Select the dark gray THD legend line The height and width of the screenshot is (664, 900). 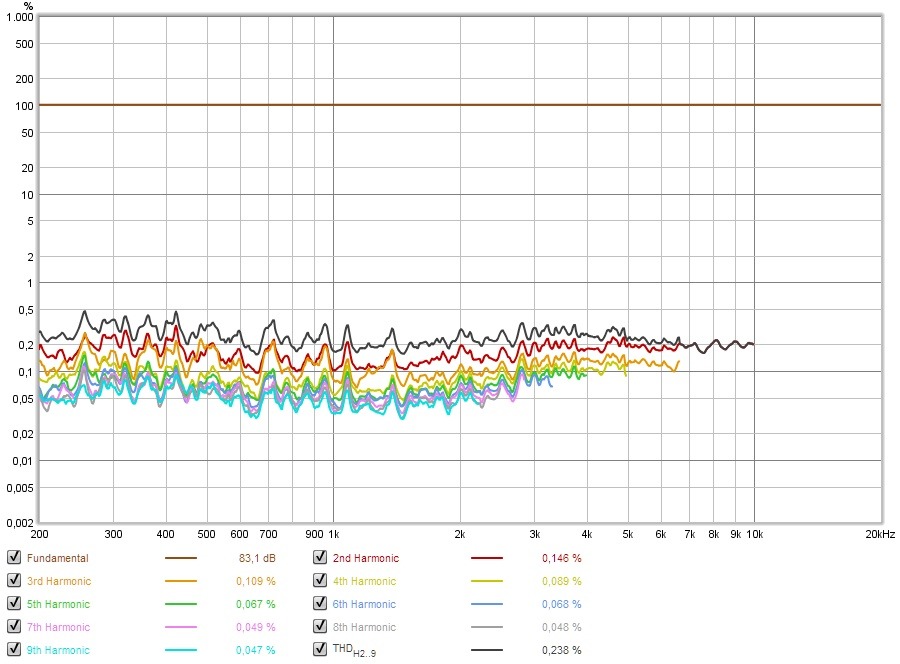point(487,651)
